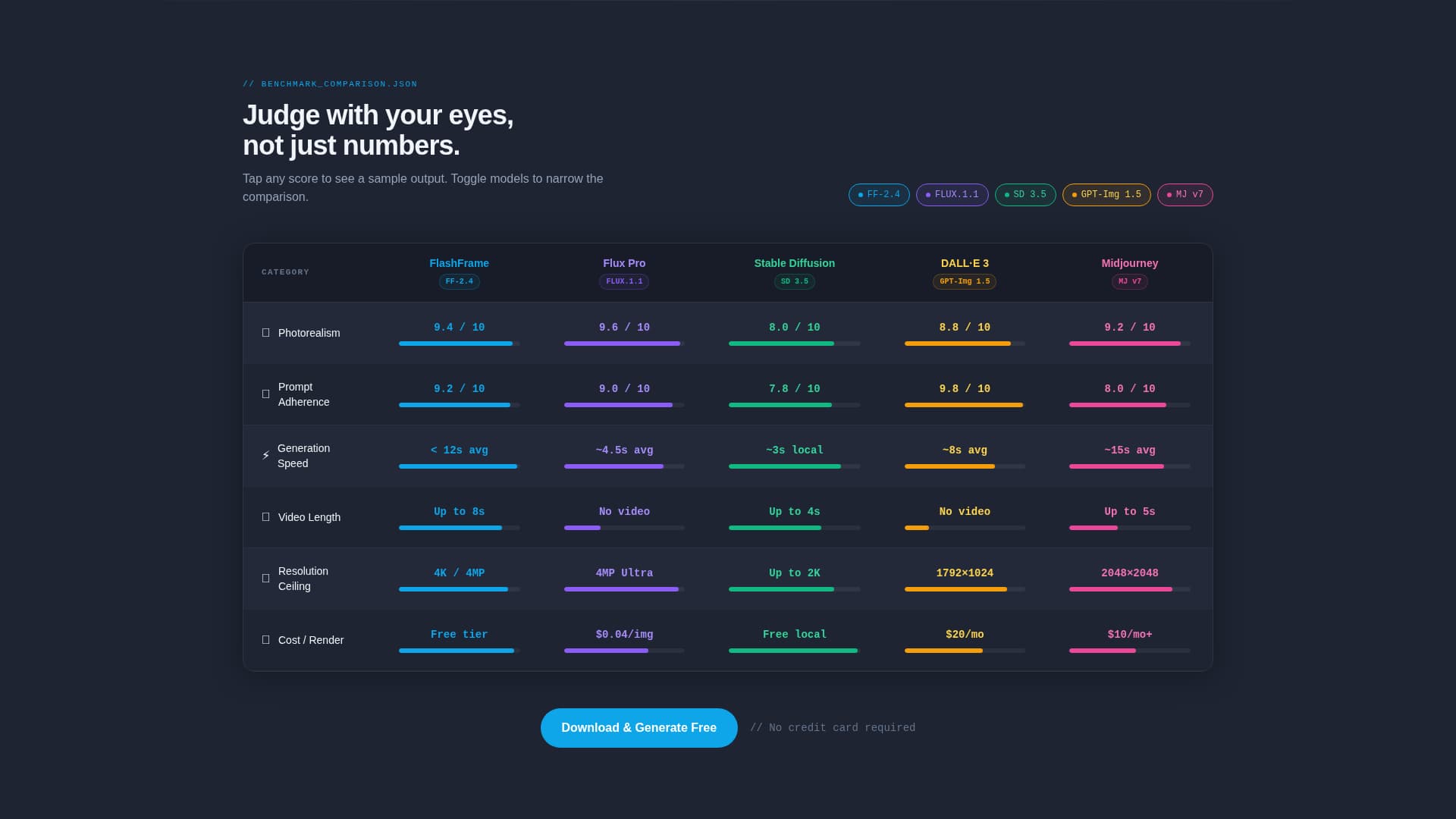Tap the 9.6 / 10 Flux Pro photorealism score
1456x819 pixels.
pos(624,327)
